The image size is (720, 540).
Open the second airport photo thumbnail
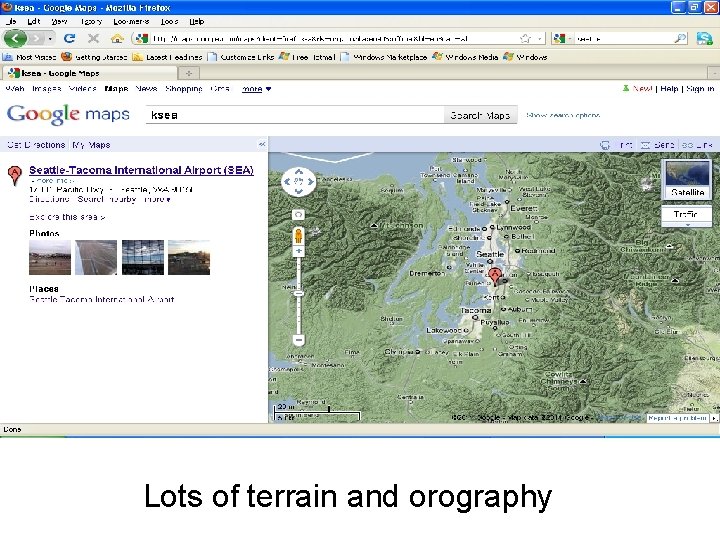click(96, 257)
